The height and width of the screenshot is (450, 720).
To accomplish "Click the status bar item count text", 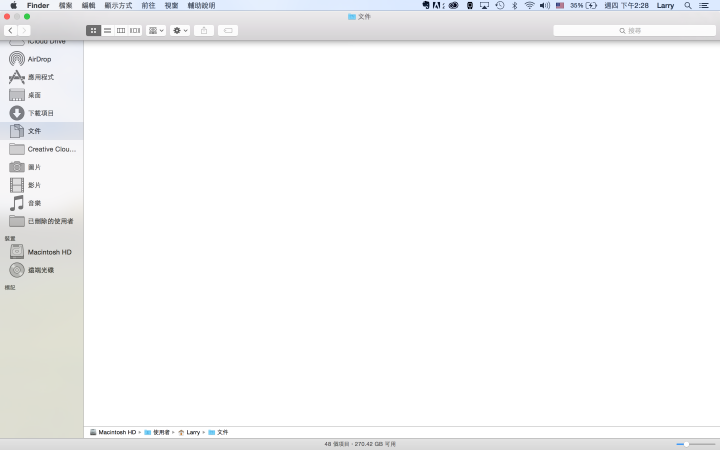I will click(360, 444).
